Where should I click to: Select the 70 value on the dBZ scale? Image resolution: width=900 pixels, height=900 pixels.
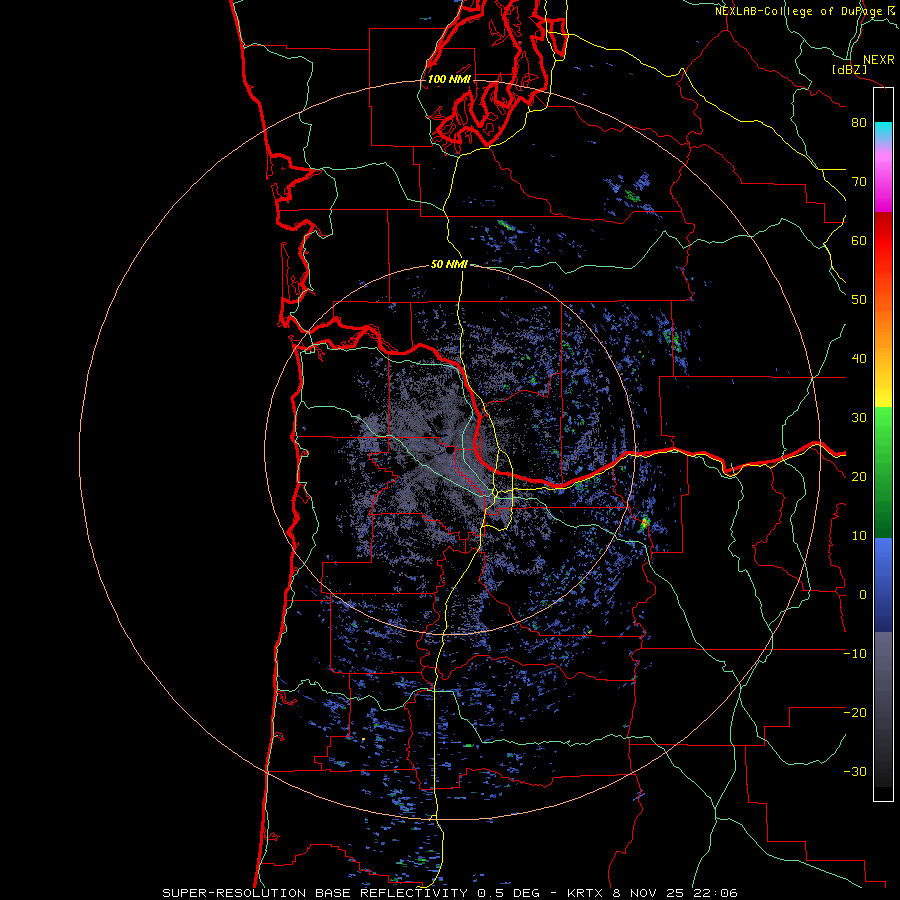[859, 181]
